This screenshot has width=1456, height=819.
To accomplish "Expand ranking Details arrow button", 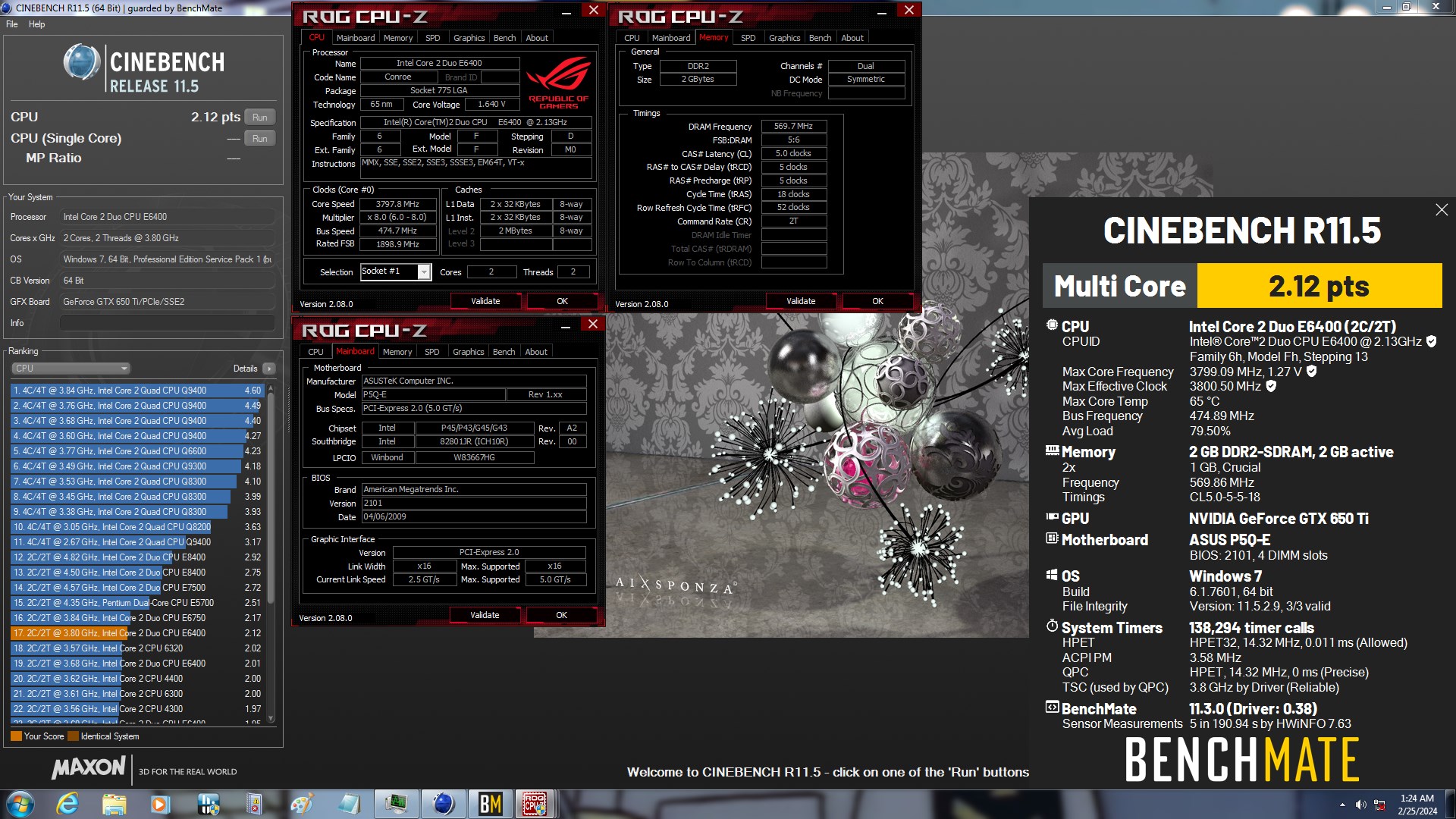I will (268, 369).
